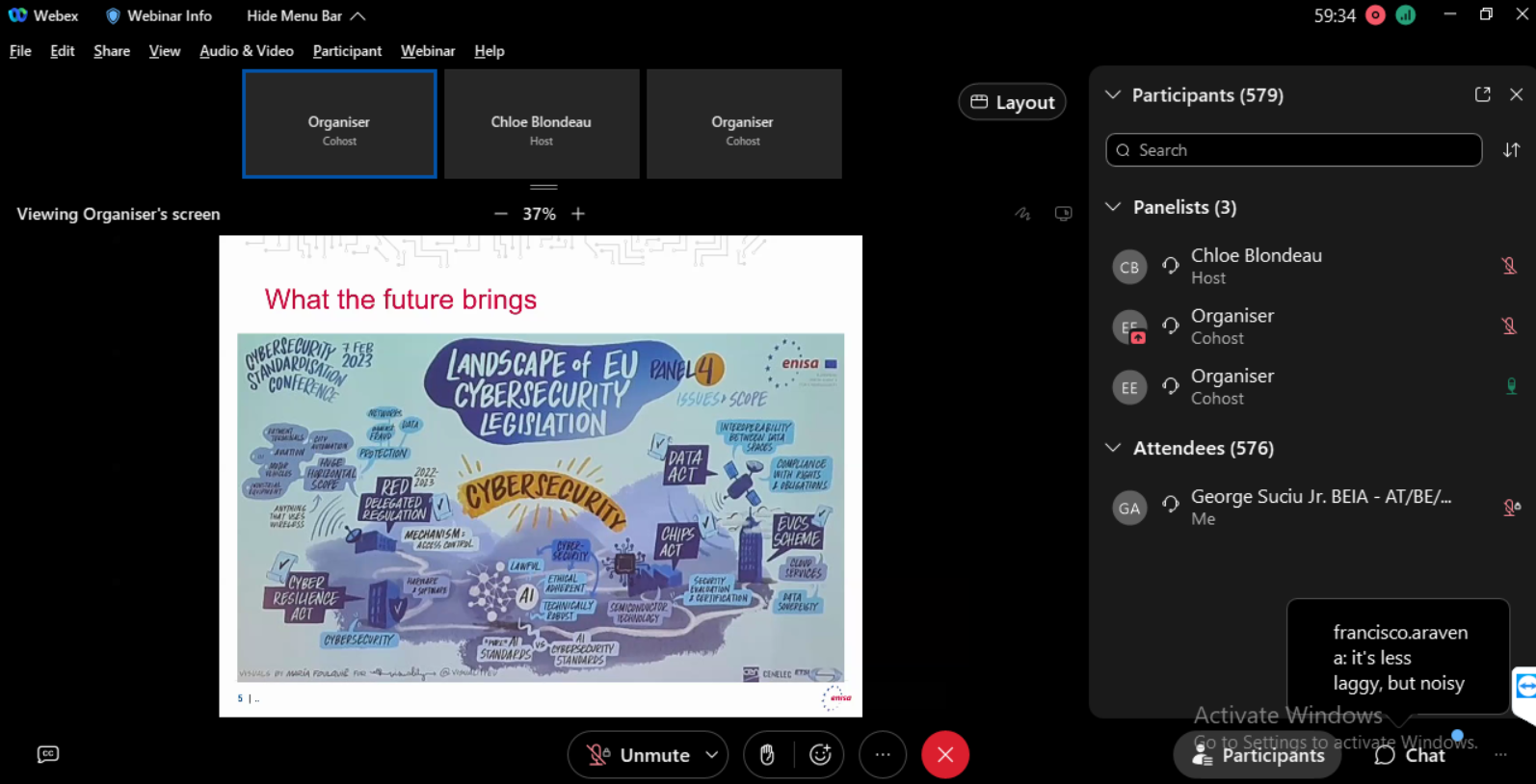Collapse the Attendees (576) group
The width and height of the screenshot is (1536, 784).
tap(1113, 448)
